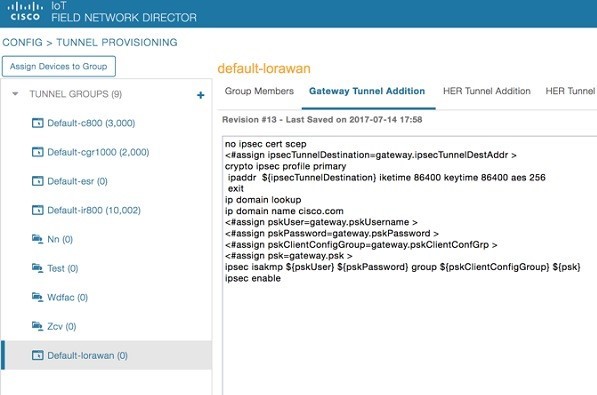This screenshot has height=395, width=597.
Task: Click the Wdfac group folder icon
Action: (x=37, y=297)
